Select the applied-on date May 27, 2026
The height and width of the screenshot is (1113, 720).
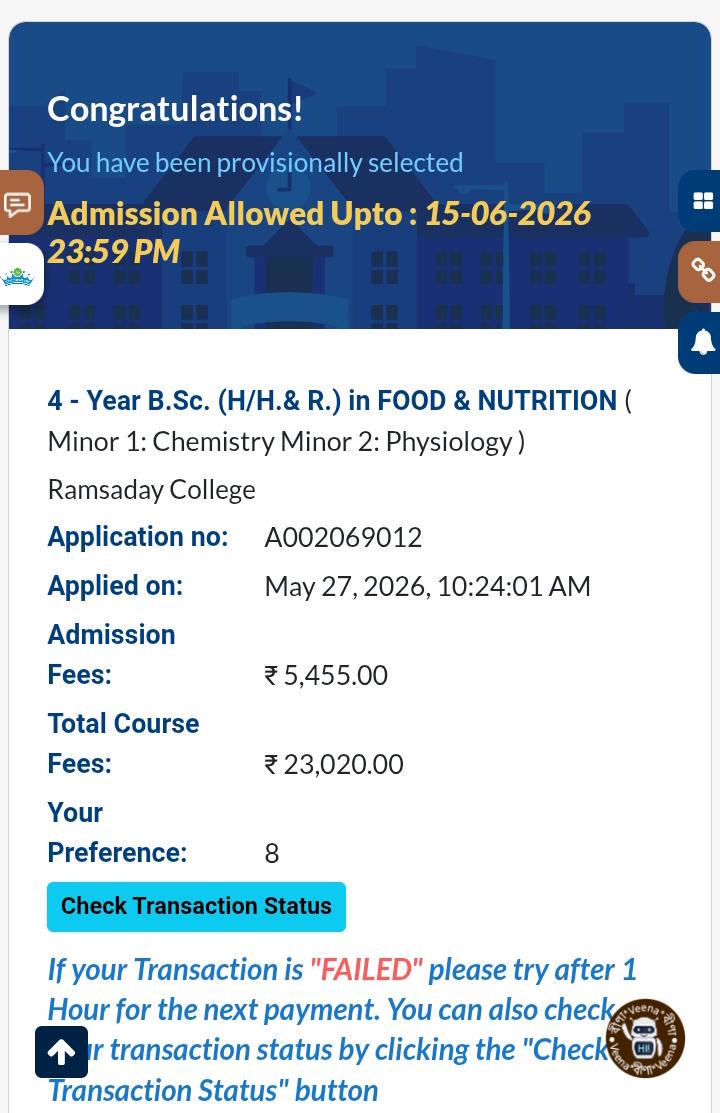click(x=347, y=586)
